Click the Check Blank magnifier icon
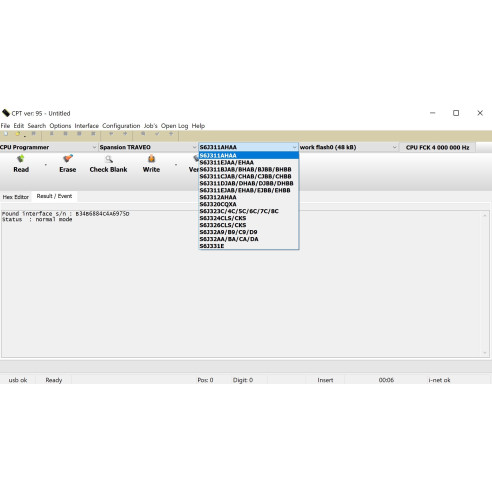Screen dimensions: 492x492 (x=109, y=159)
